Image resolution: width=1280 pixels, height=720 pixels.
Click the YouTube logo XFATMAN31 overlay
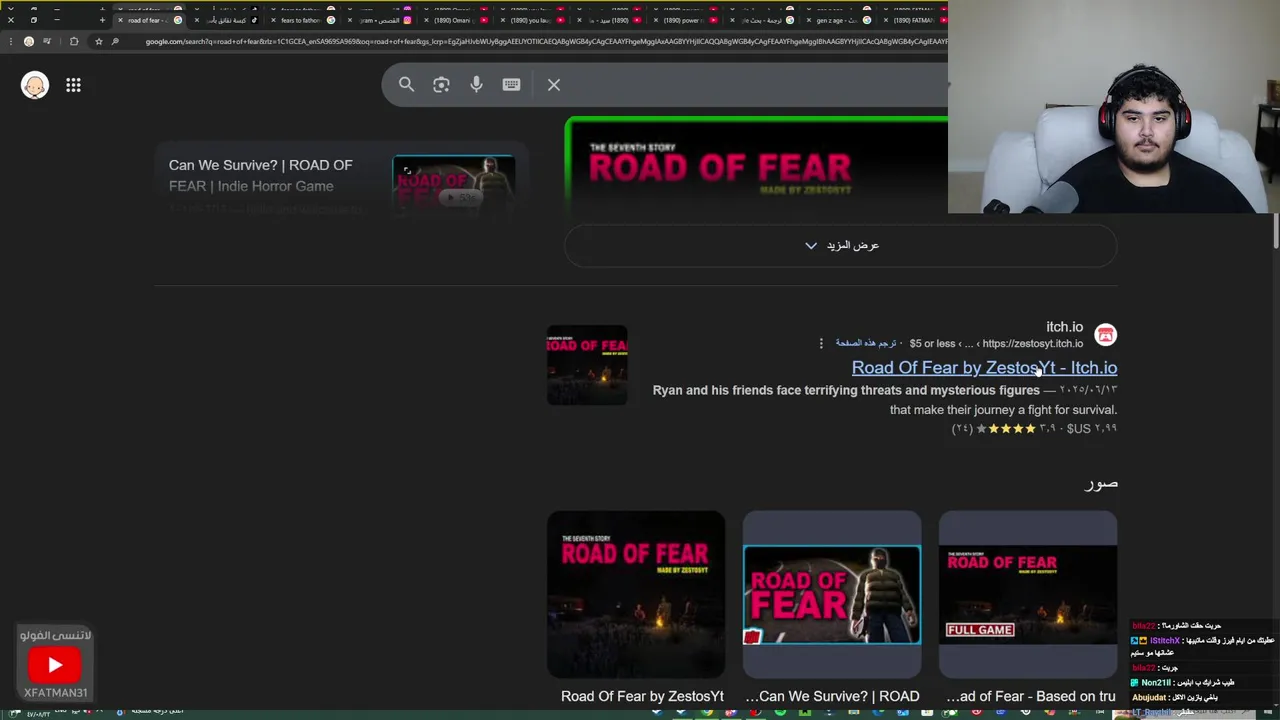tap(55, 665)
